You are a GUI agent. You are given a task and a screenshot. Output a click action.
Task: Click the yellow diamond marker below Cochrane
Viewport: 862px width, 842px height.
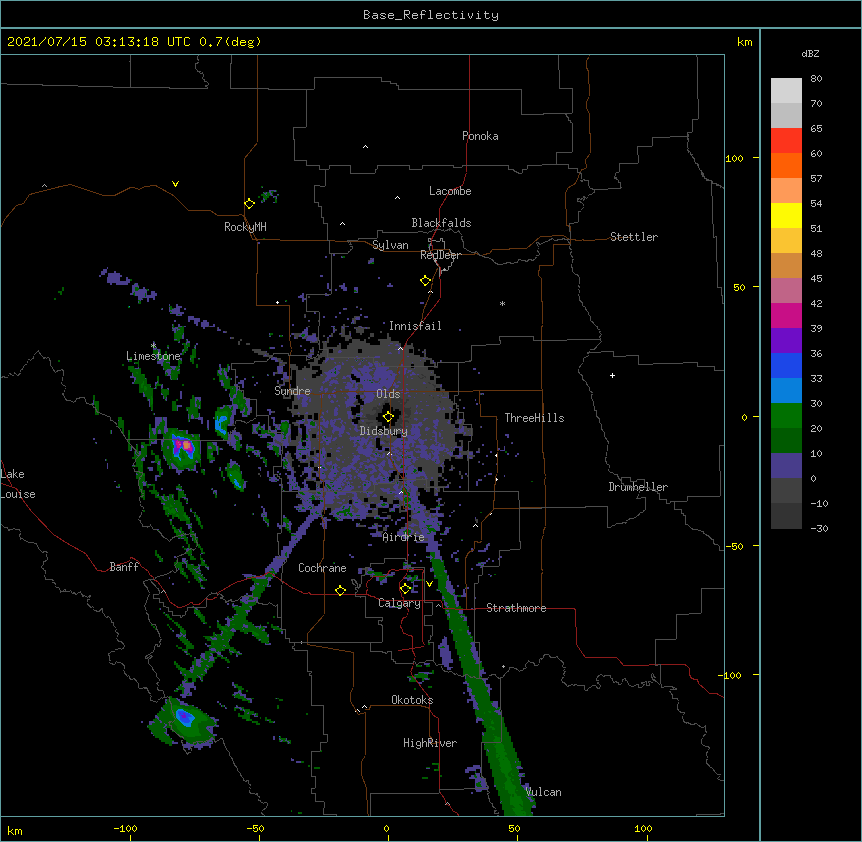pos(340,590)
